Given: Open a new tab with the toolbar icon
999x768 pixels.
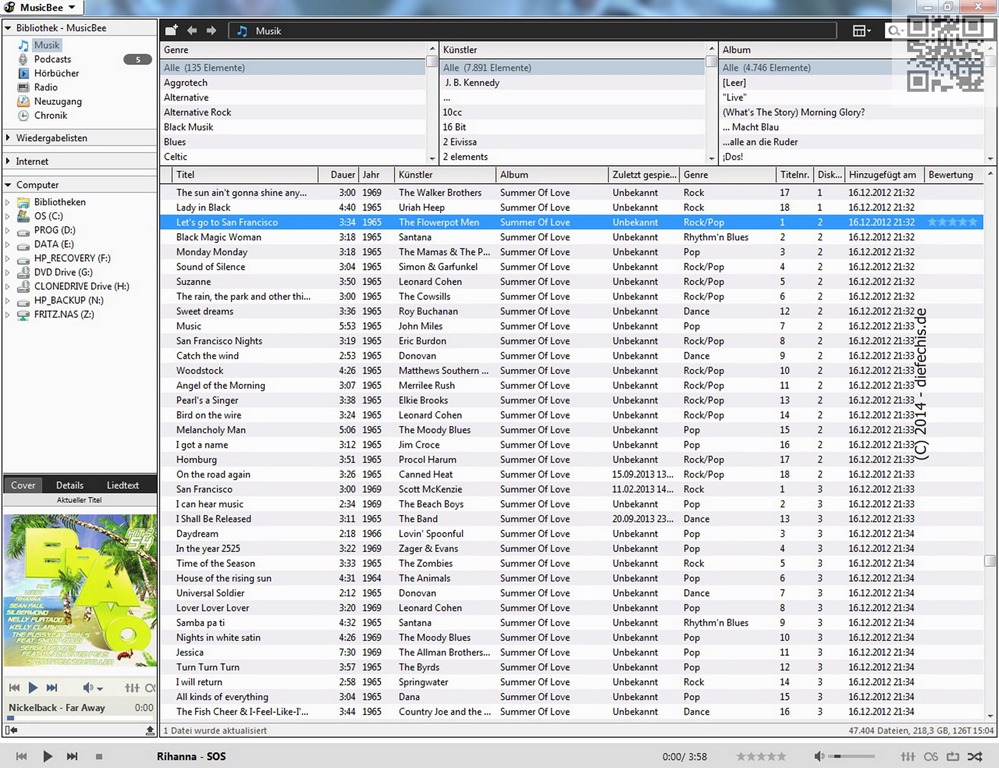Looking at the screenshot, I should click(x=171, y=31).
